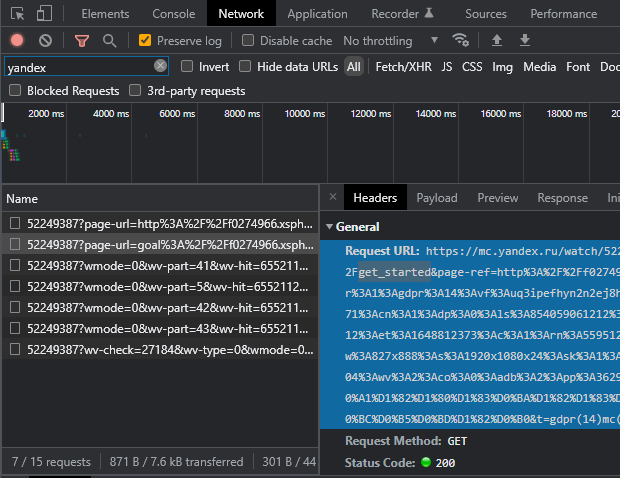
Task: Filter by CSS requests
Action: click(472, 66)
